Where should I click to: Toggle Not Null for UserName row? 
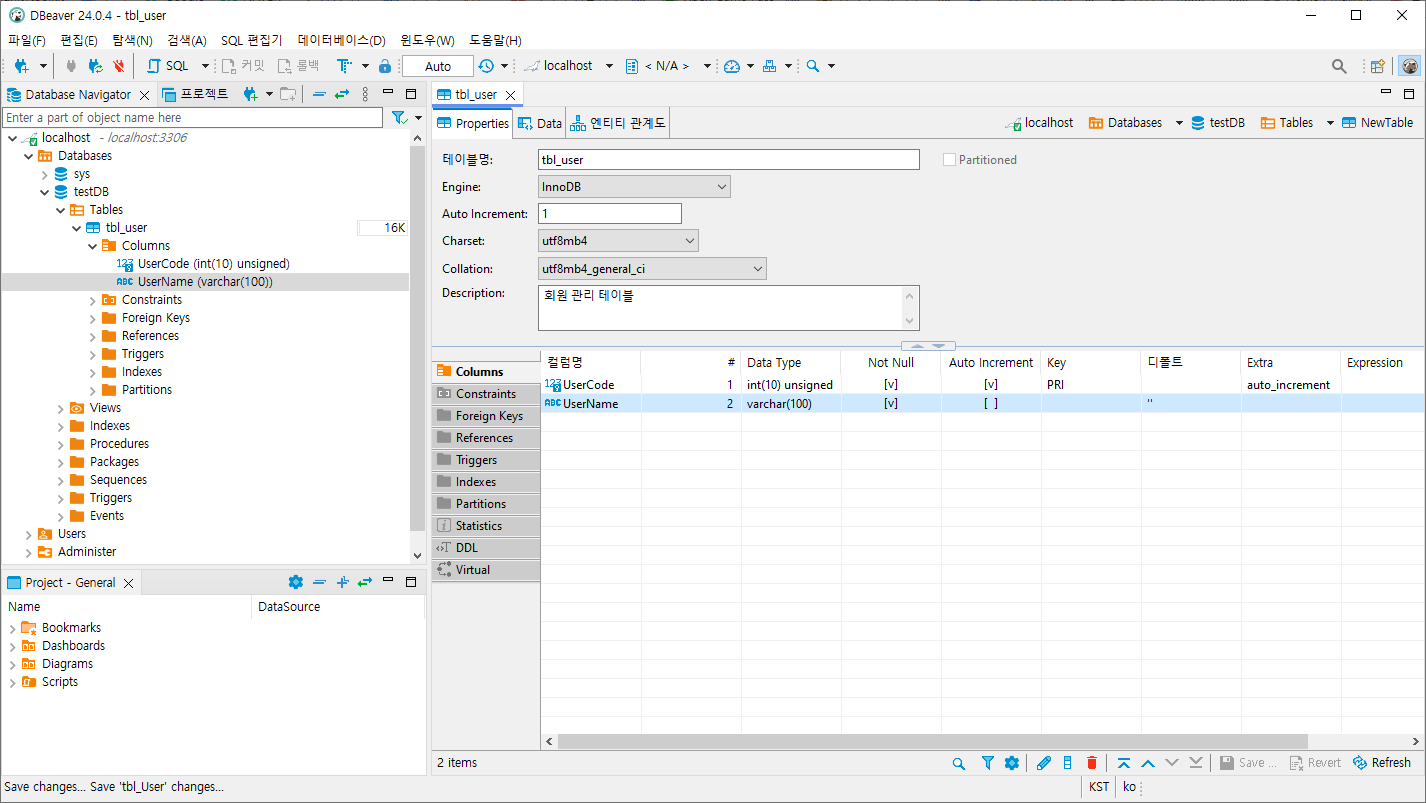[x=891, y=404]
